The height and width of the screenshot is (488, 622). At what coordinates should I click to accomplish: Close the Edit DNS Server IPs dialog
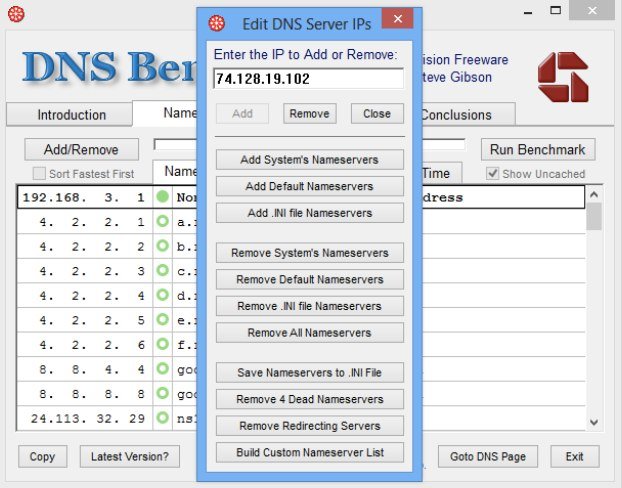398,18
